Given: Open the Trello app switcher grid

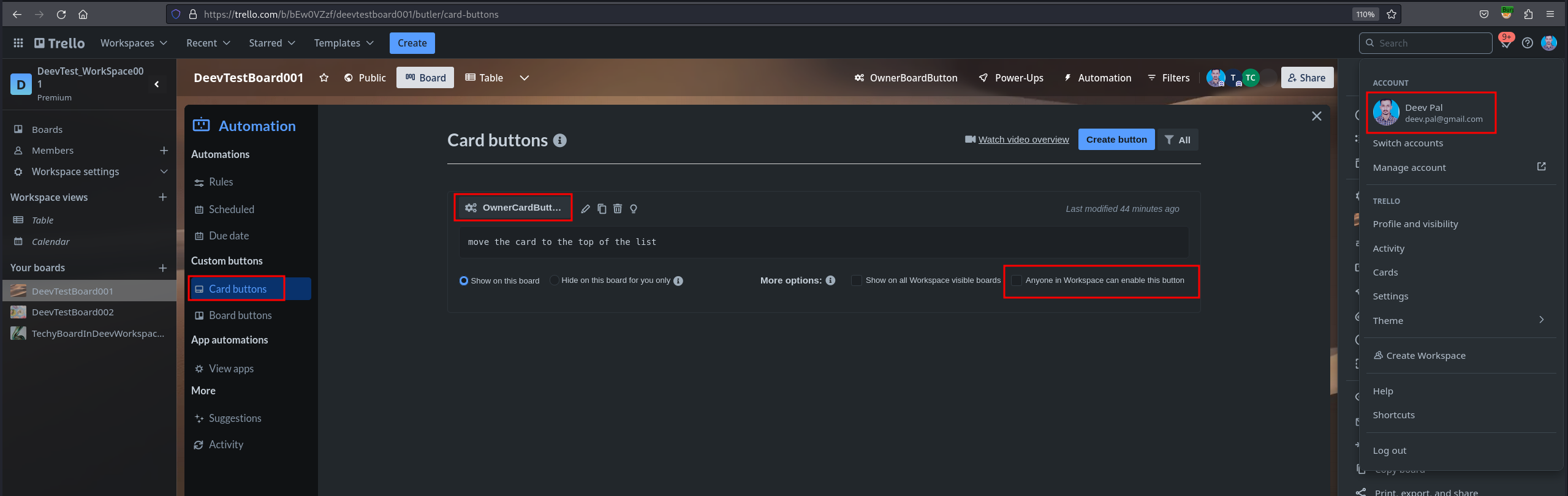Looking at the screenshot, I should click(18, 43).
